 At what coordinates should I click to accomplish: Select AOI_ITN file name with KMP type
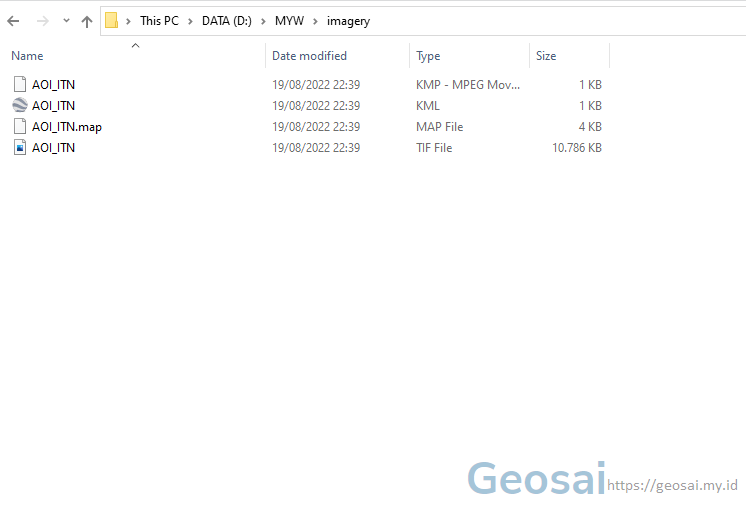click(53, 84)
